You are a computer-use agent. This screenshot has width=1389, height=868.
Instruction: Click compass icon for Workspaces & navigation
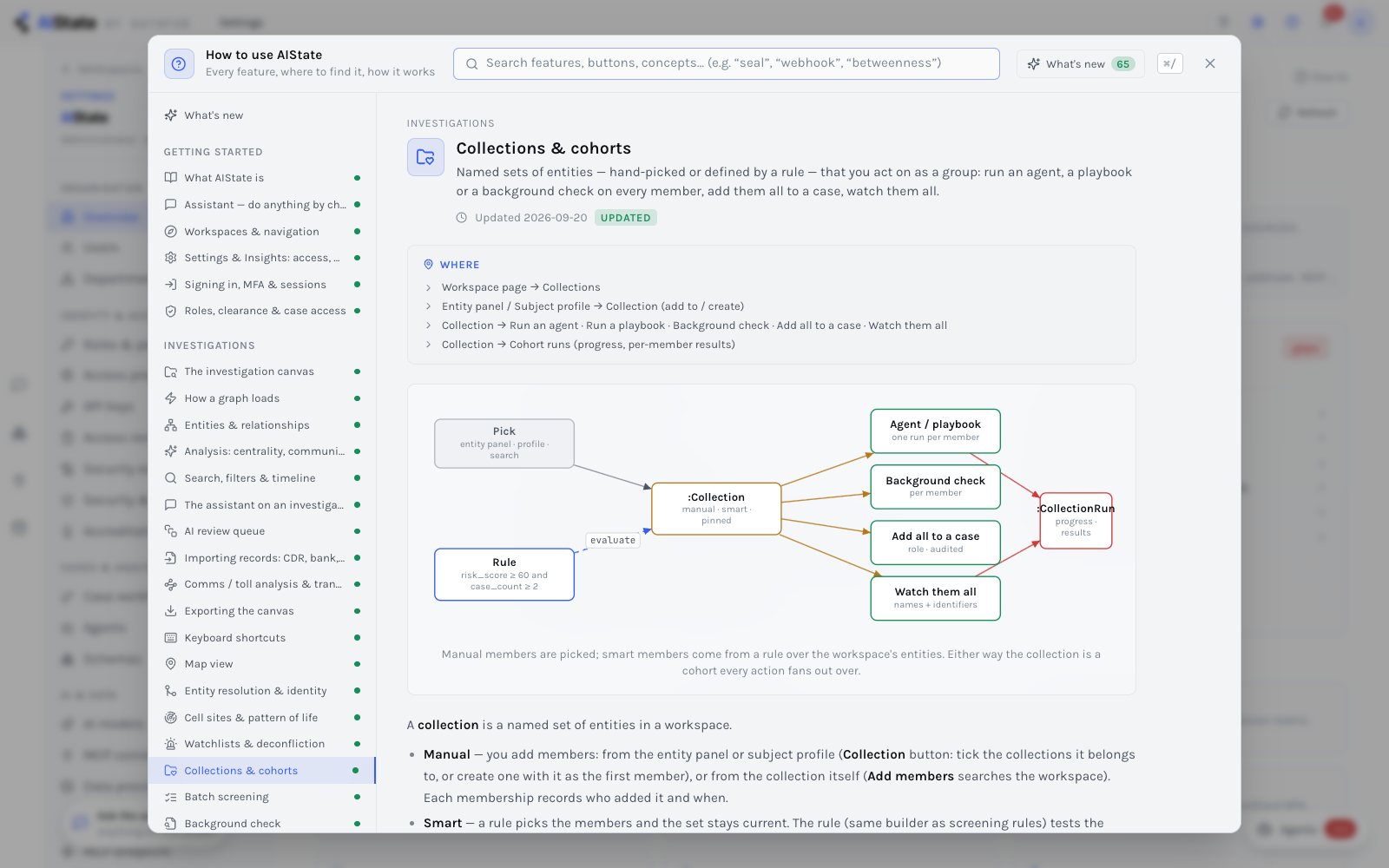tap(171, 232)
